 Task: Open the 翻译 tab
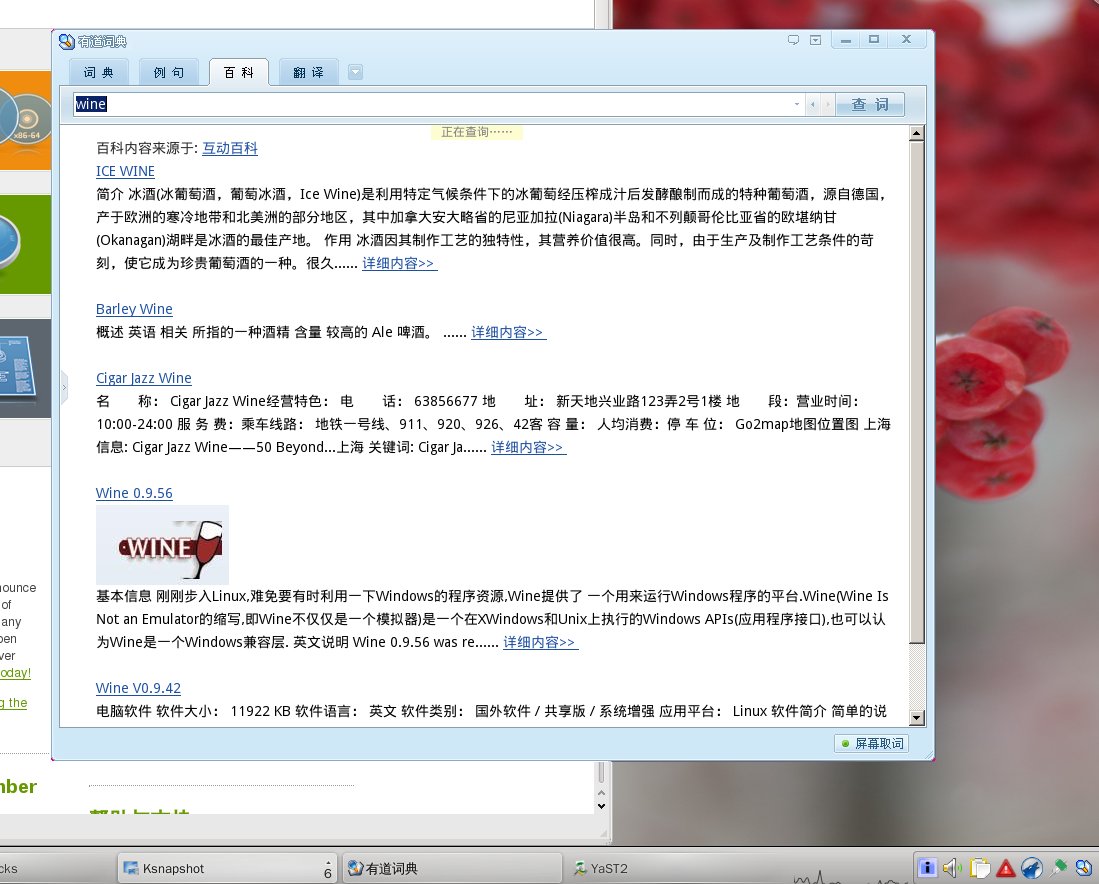[x=309, y=72]
